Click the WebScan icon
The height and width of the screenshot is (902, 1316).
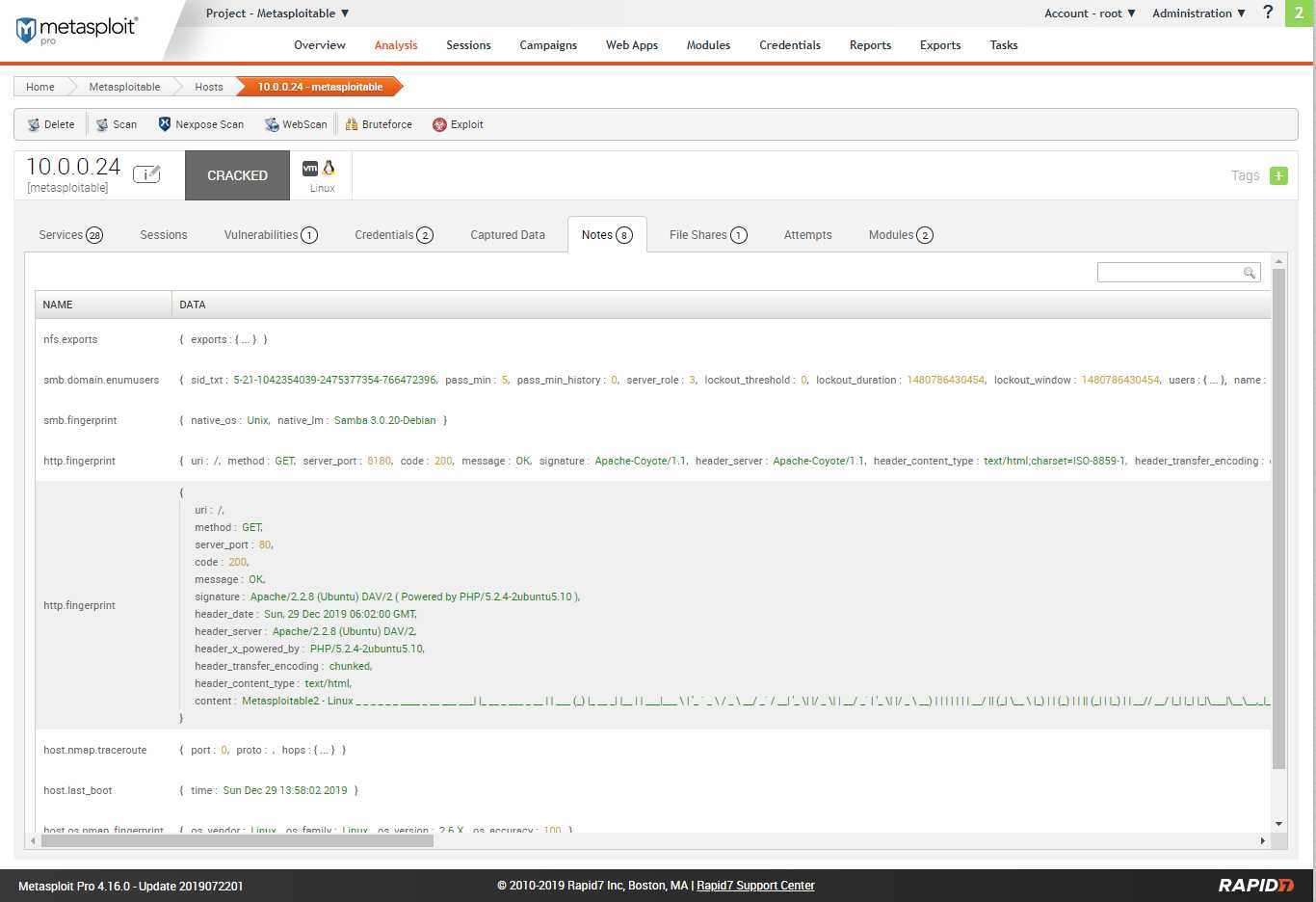point(272,124)
